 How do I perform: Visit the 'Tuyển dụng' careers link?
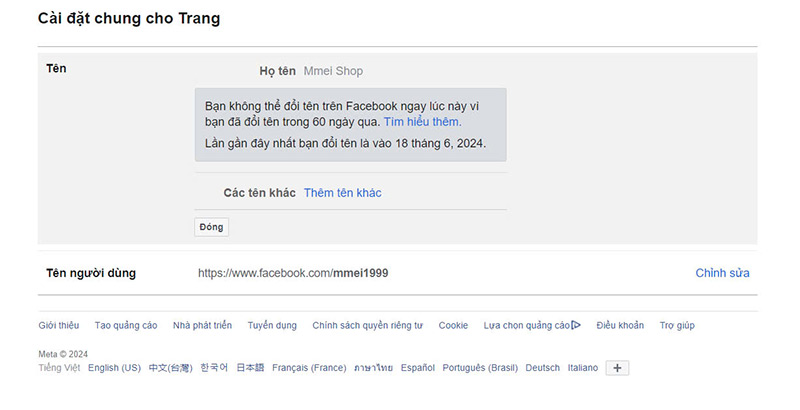(272, 326)
